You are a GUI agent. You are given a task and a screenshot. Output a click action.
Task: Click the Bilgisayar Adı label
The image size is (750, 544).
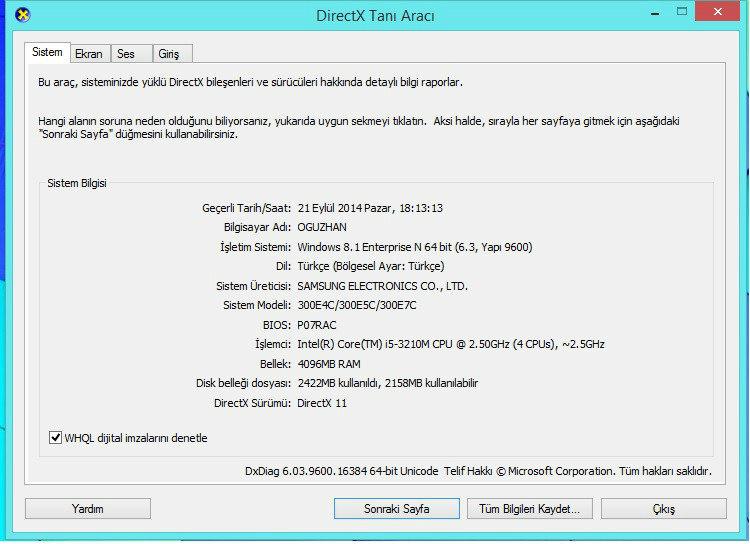pos(257,227)
